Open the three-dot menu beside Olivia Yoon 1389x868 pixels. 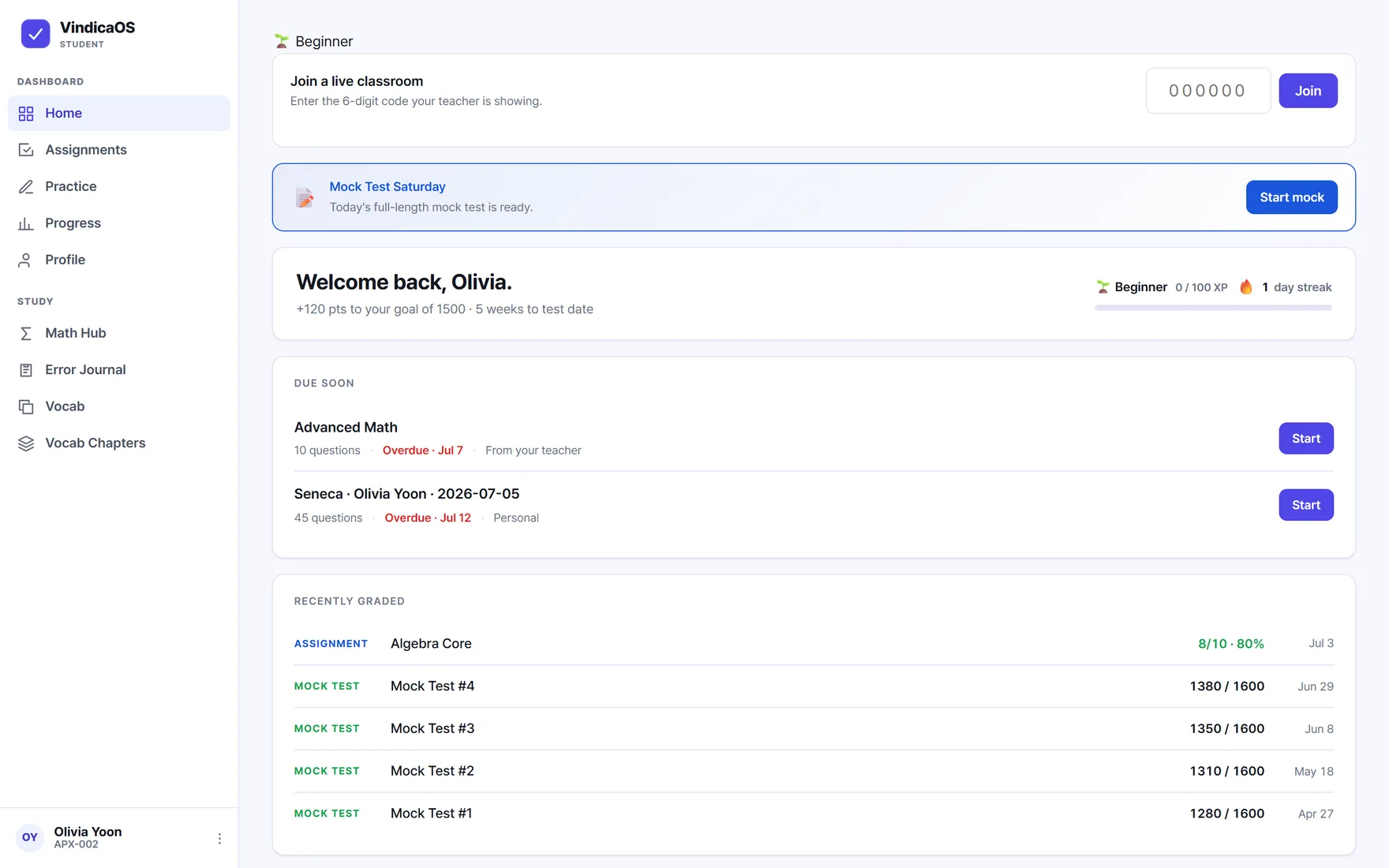219,838
